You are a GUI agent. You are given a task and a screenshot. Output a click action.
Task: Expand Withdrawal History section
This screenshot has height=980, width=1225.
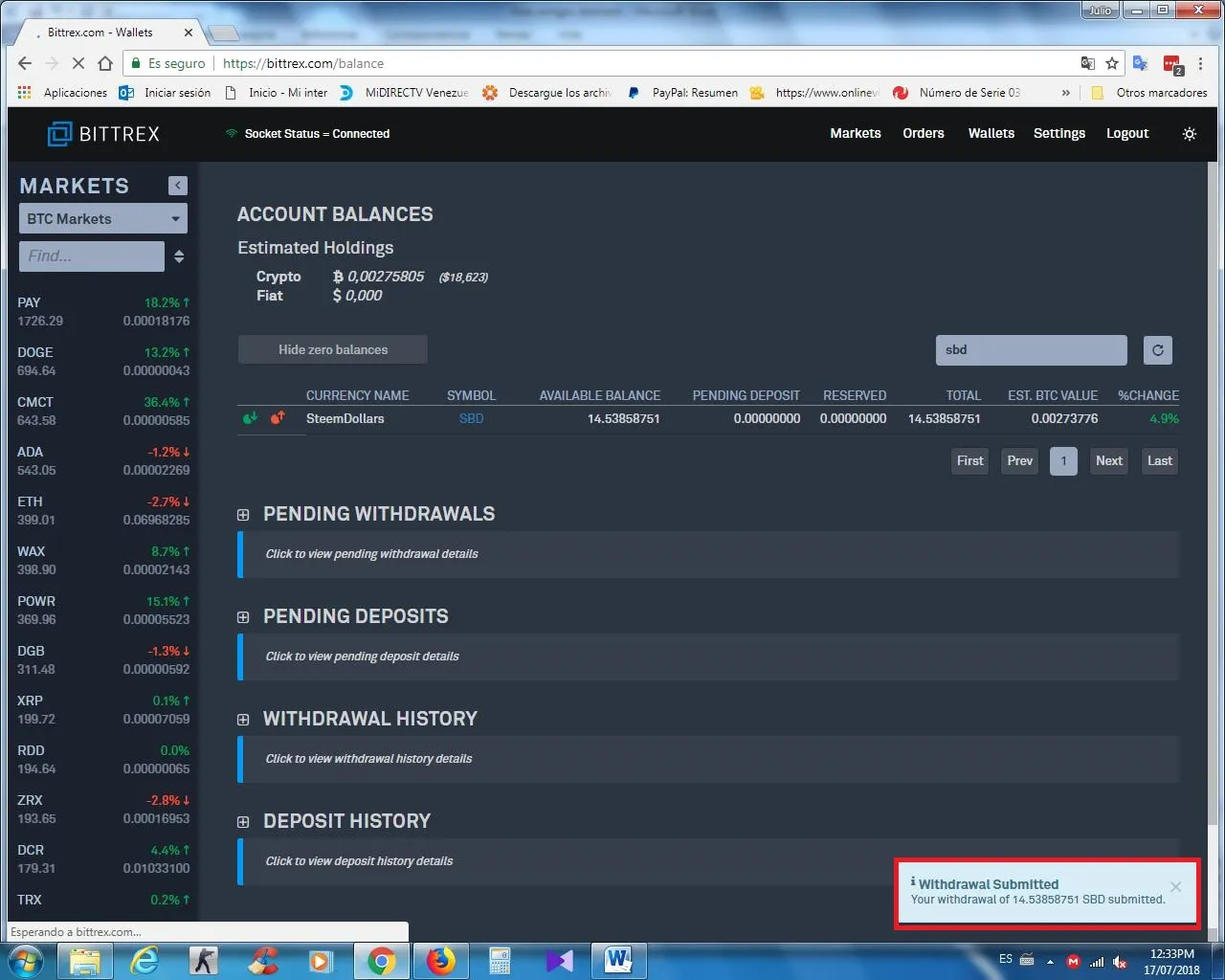tap(243, 720)
